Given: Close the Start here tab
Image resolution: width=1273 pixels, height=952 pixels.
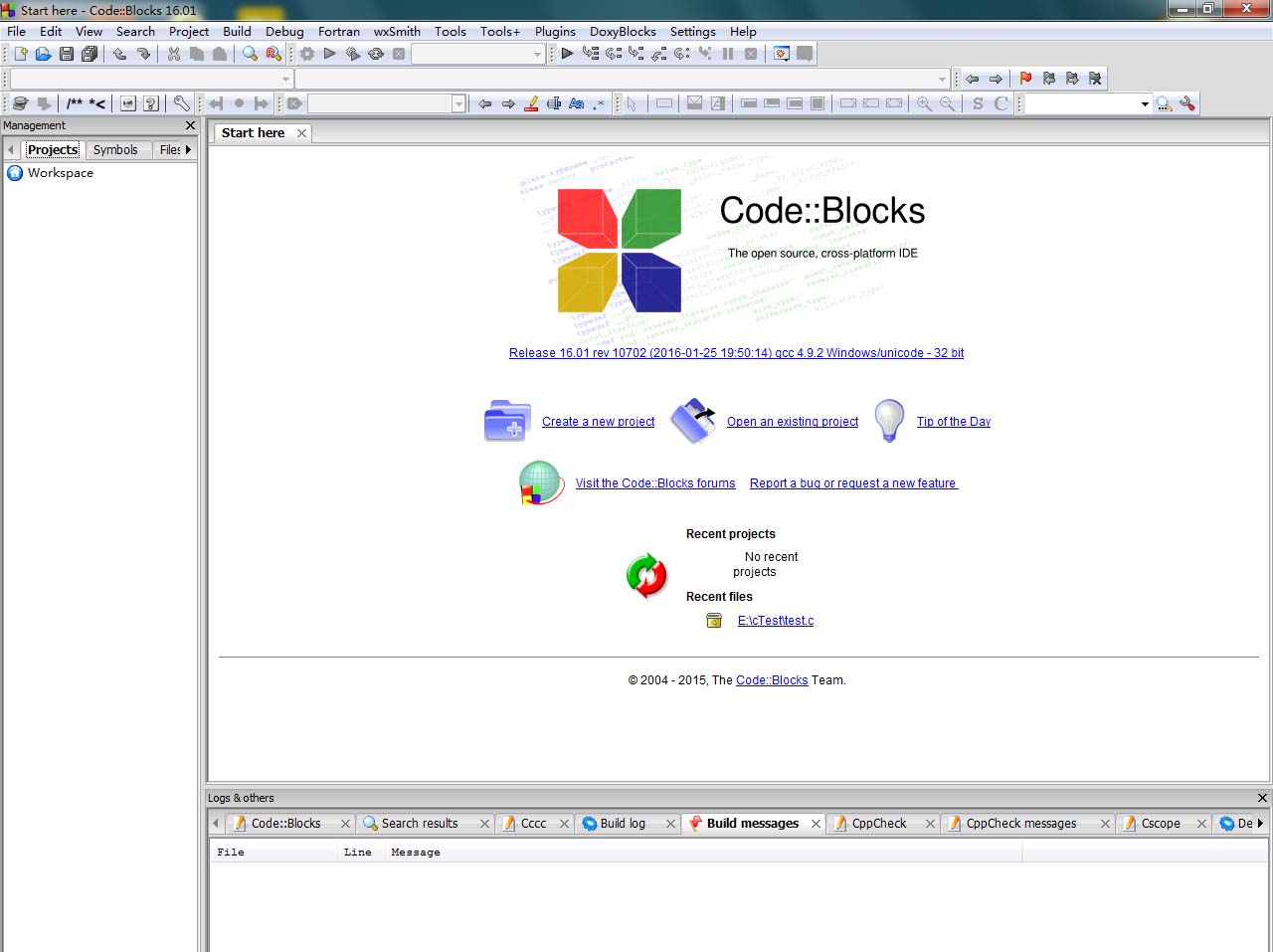Looking at the screenshot, I should 301,133.
